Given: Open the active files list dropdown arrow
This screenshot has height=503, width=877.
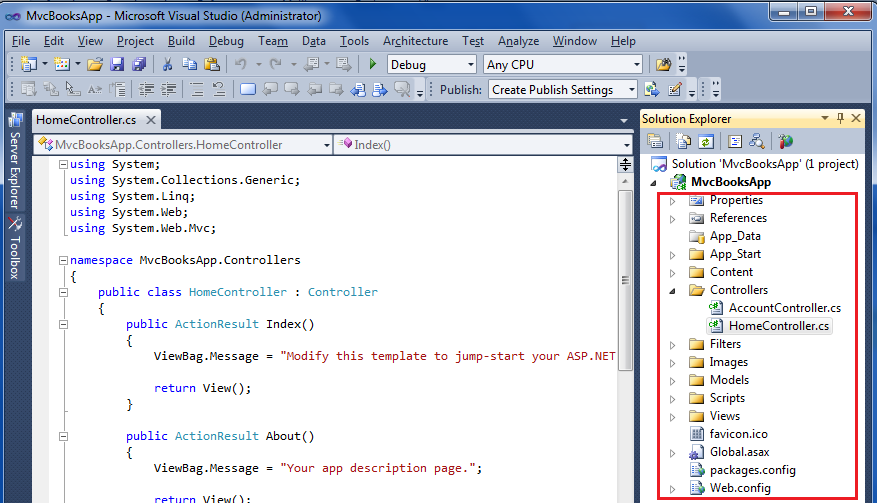Looking at the screenshot, I should click(x=624, y=120).
